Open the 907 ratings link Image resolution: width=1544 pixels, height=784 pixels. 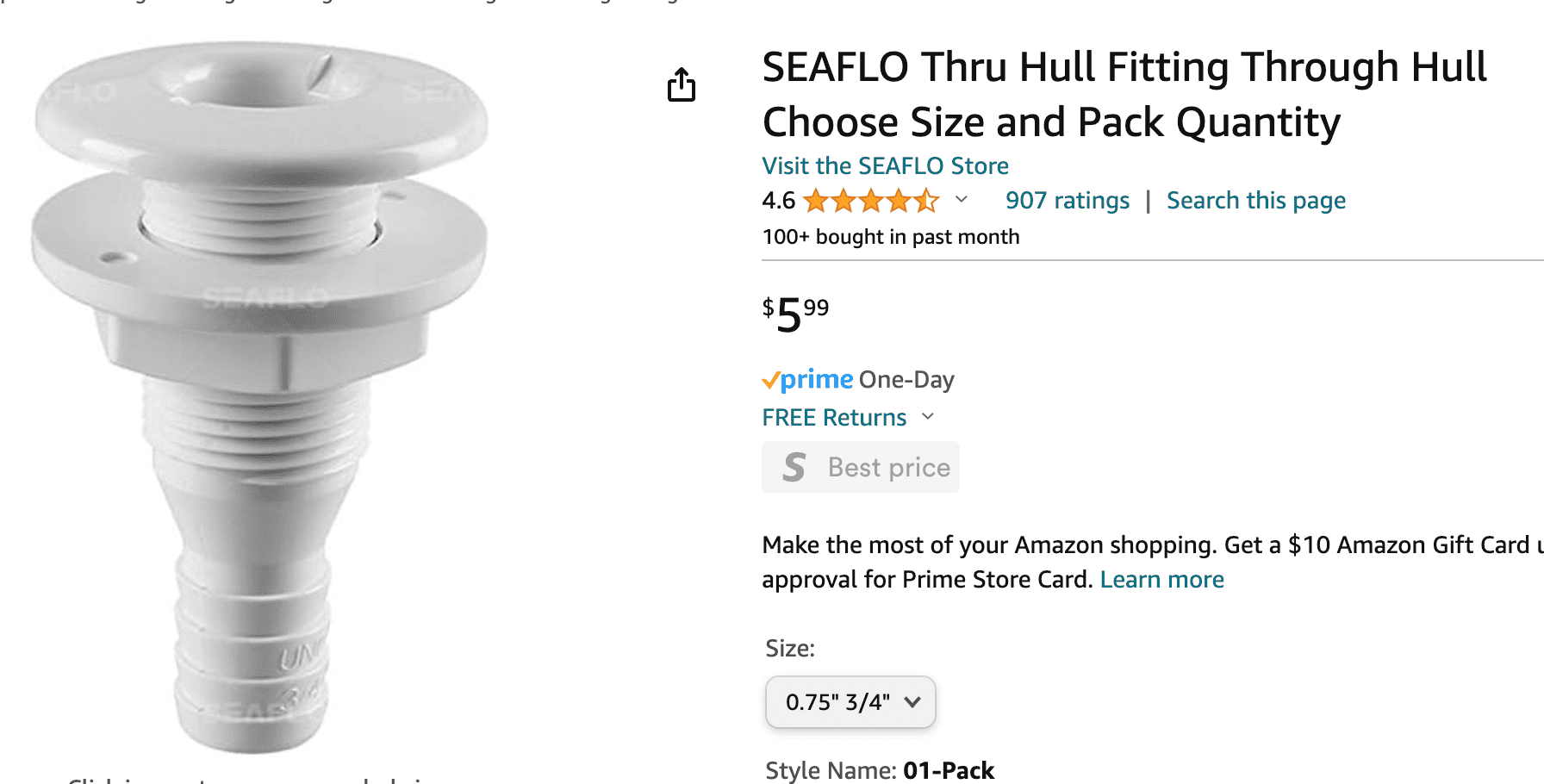pos(1067,201)
